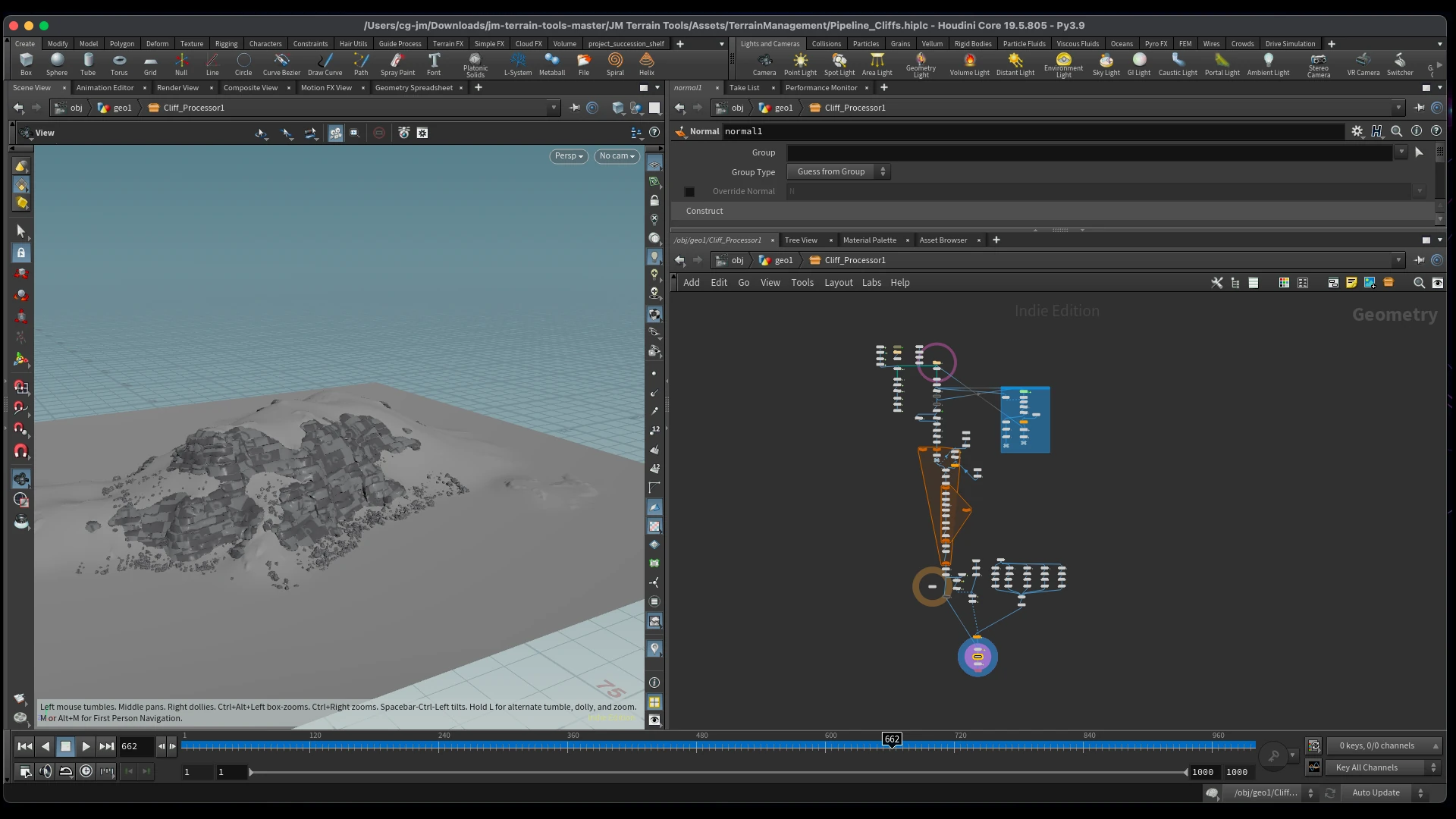This screenshot has width=1456, height=819.
Task: Add a Sky Light
Action: point(1106,64)
